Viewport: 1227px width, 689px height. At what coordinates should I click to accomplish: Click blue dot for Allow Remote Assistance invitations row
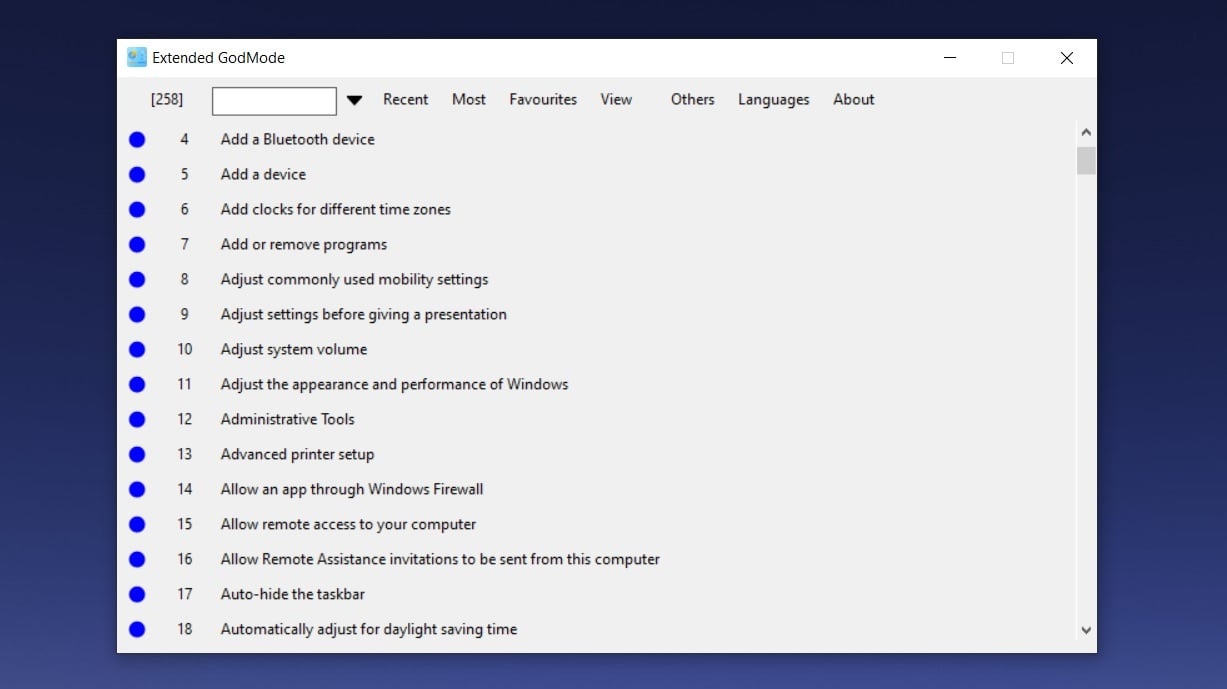(x=137, y=560)
